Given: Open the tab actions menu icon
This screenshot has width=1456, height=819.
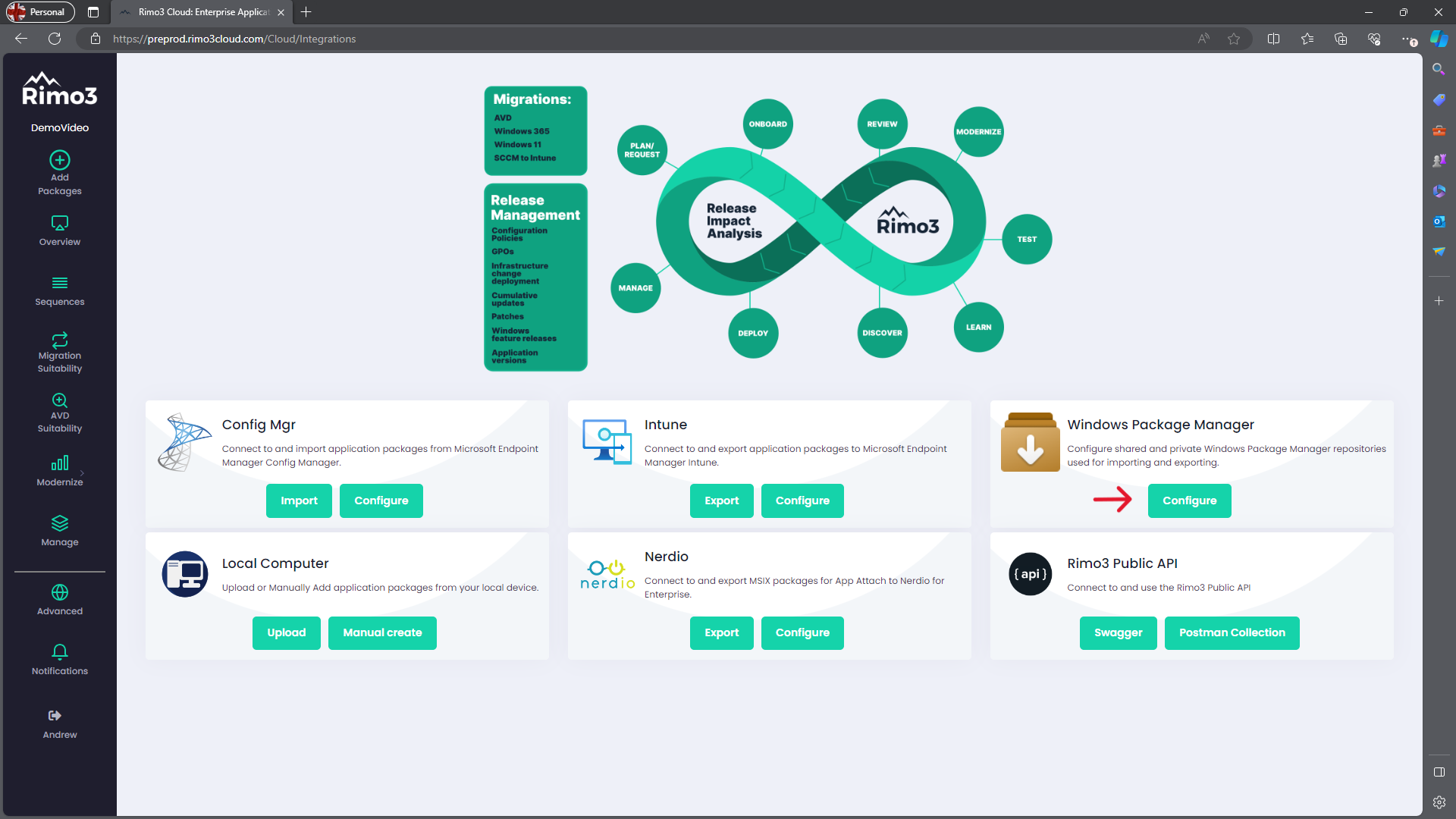Looking at the screenshot, I should 93,12.
